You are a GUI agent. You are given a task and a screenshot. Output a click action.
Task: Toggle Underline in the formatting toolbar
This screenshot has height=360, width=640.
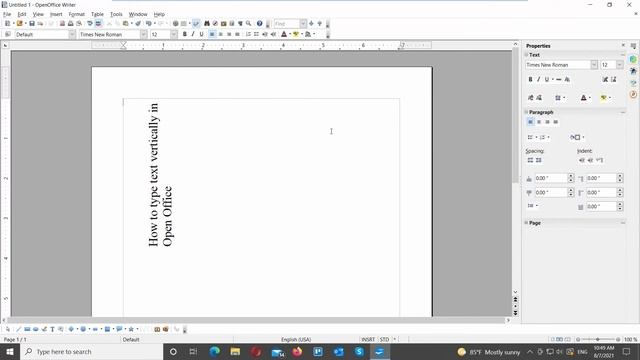[201, 34]
